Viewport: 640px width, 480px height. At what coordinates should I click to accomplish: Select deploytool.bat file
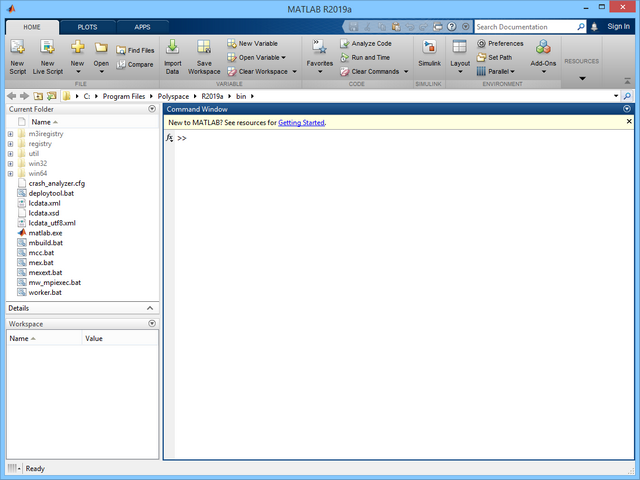tap(51, 193)
